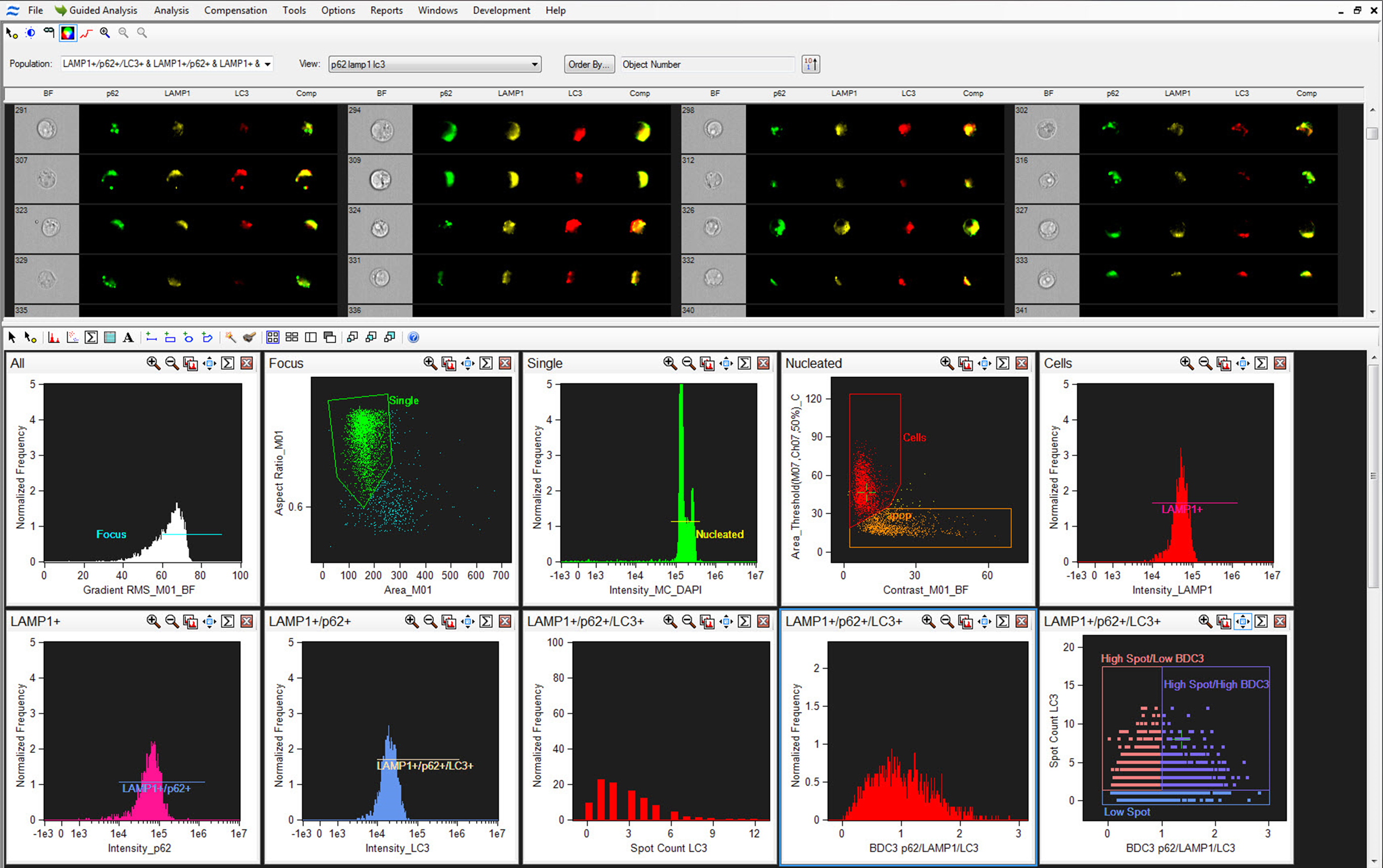Click the new scatterplot tool icon
Image resolution: width=1383 pixels, height=868 pixels.
pos(72,338)
